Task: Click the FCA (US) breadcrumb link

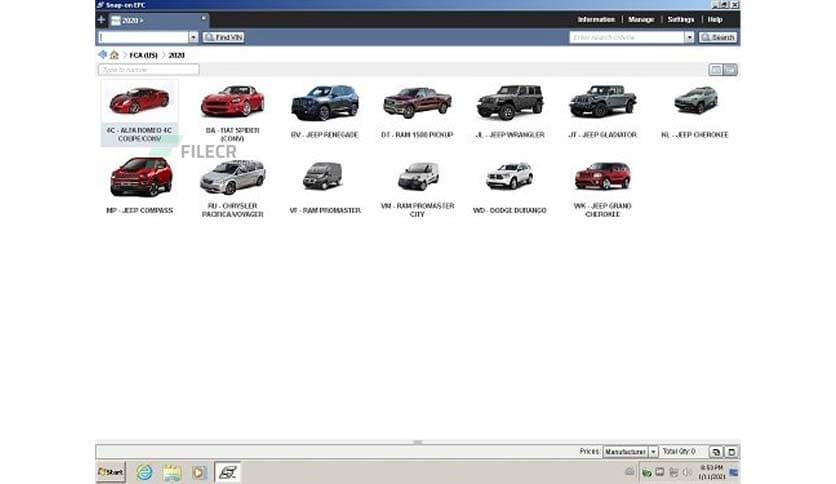Action: 143,54
